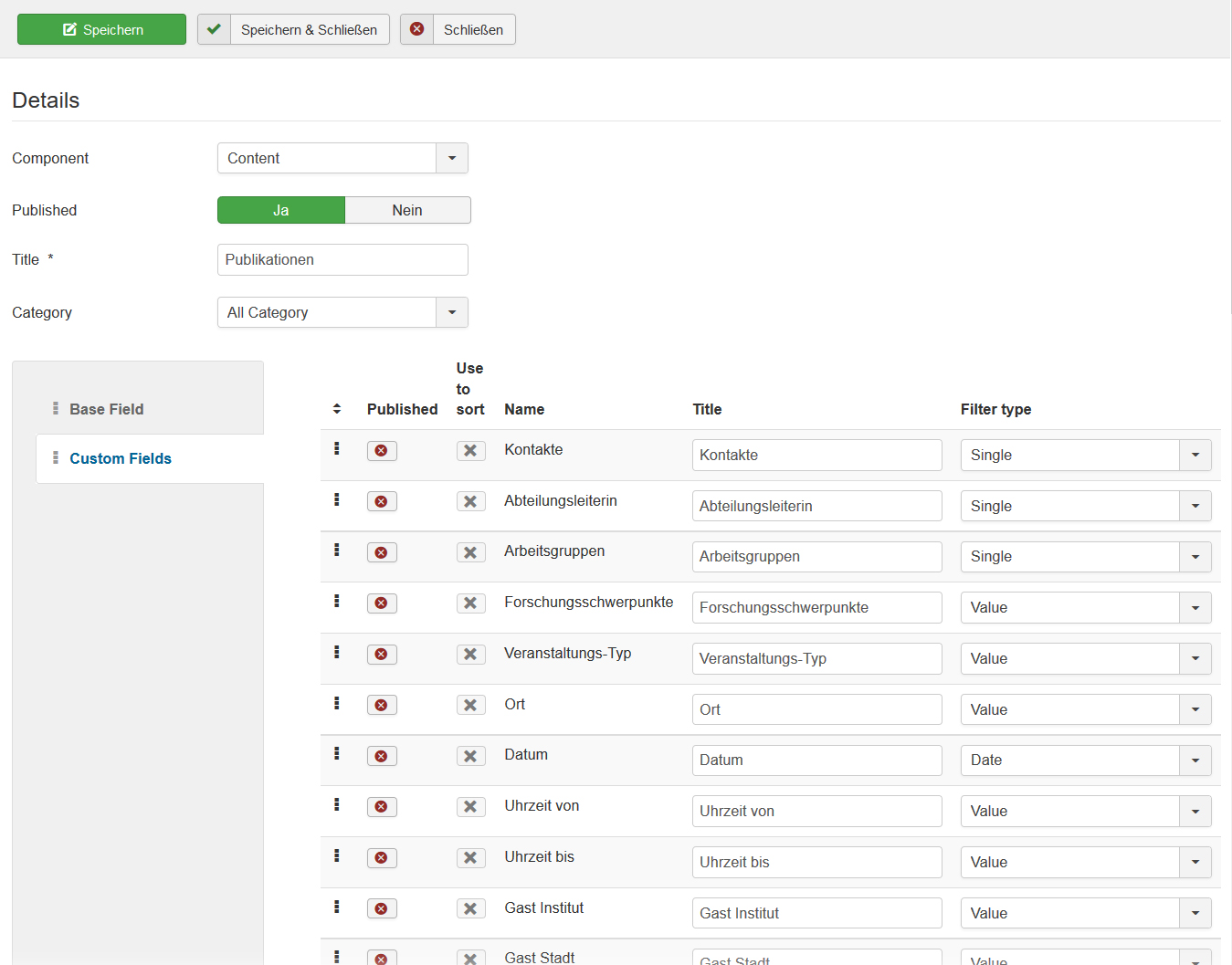Expand the Category dropdown
This screenshot has width=1232, height=965.
(x=451, y=312)
